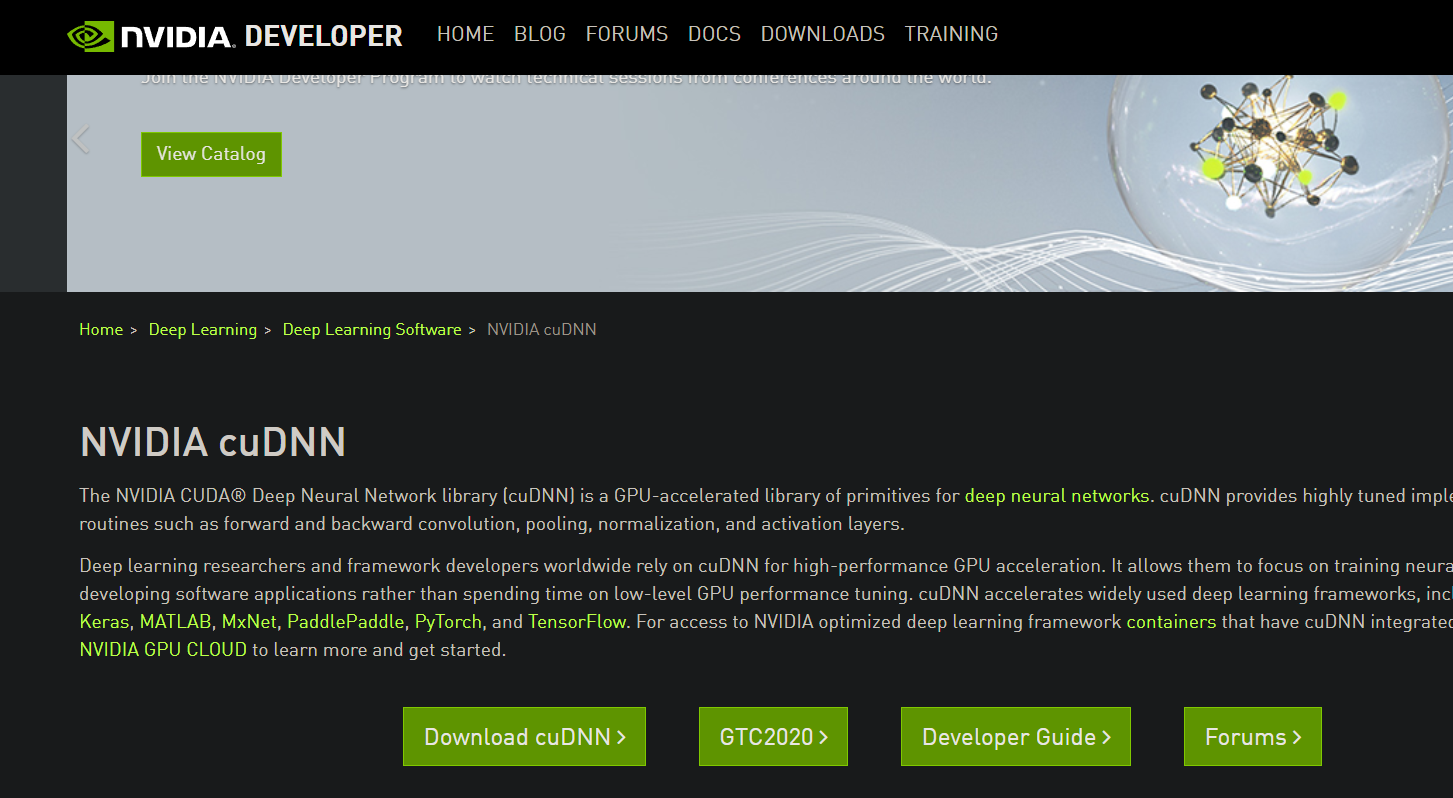
Task: Click the NVIDIA cuDNN page heading
Action: click(213, 442)
